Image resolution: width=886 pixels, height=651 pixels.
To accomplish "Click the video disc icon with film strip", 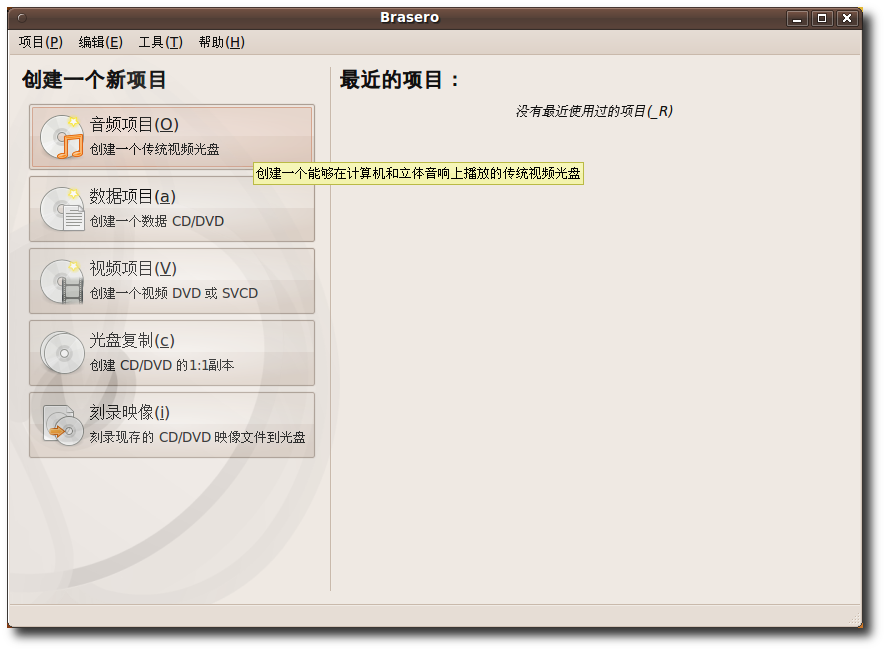I will click(x=62, y=281).
